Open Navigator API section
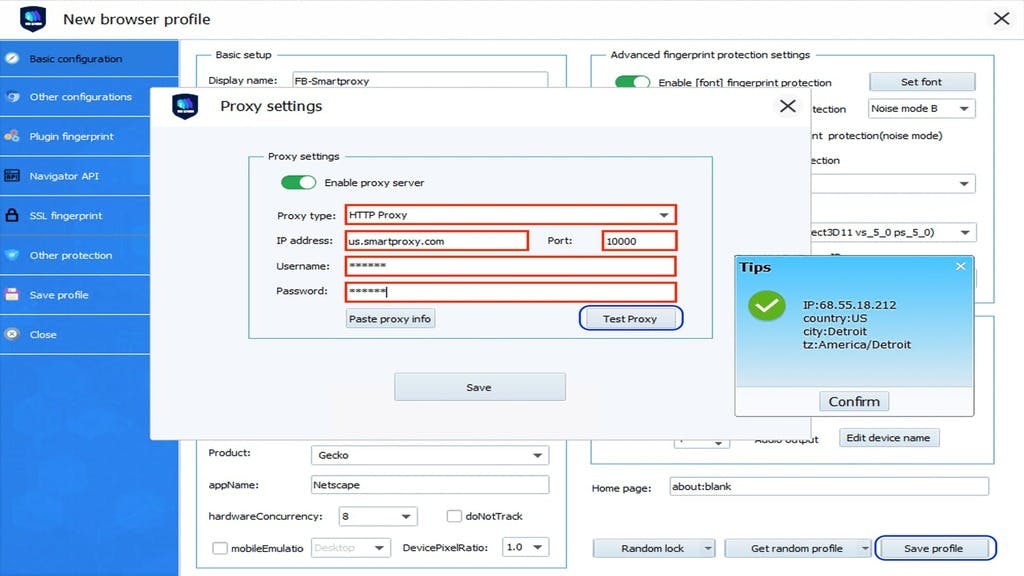Screen dimensions: 1024x576 point(75,176)
